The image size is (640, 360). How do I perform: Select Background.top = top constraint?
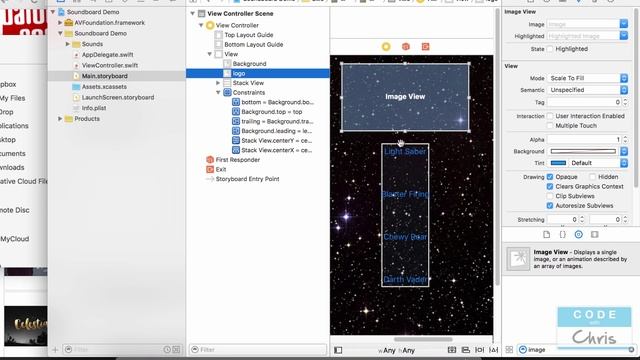271,112
